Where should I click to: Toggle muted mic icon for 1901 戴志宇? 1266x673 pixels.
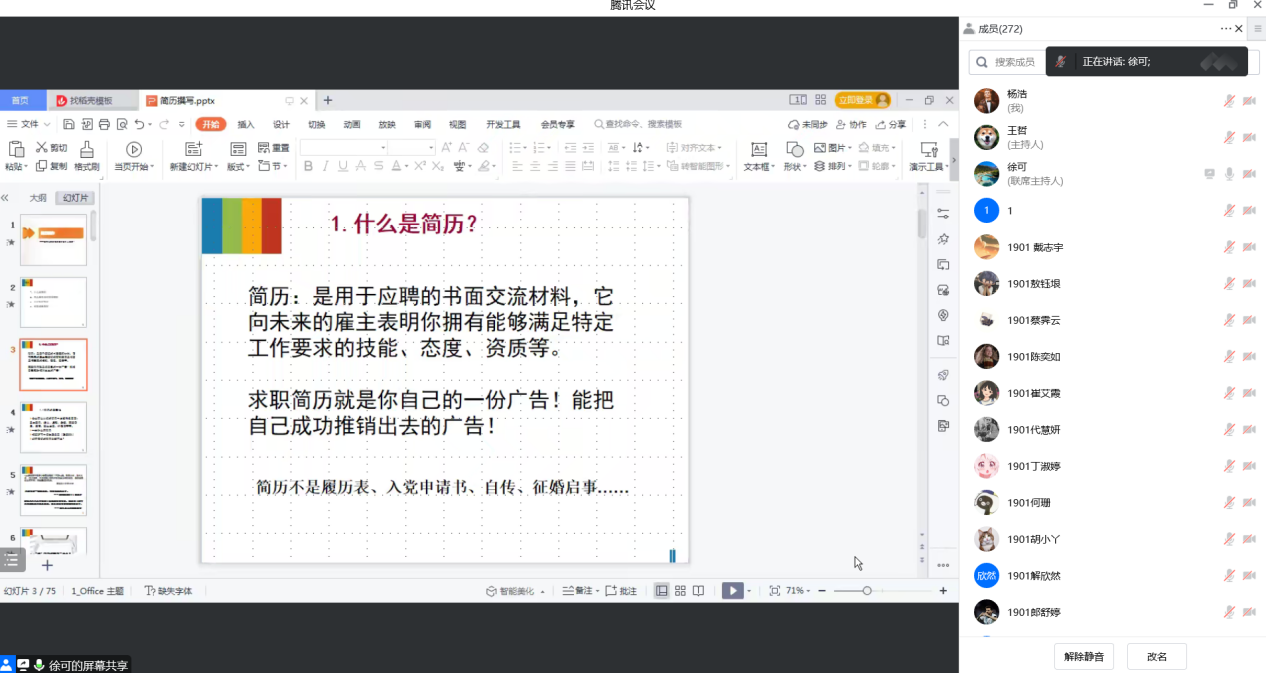tap(1229, 247)
